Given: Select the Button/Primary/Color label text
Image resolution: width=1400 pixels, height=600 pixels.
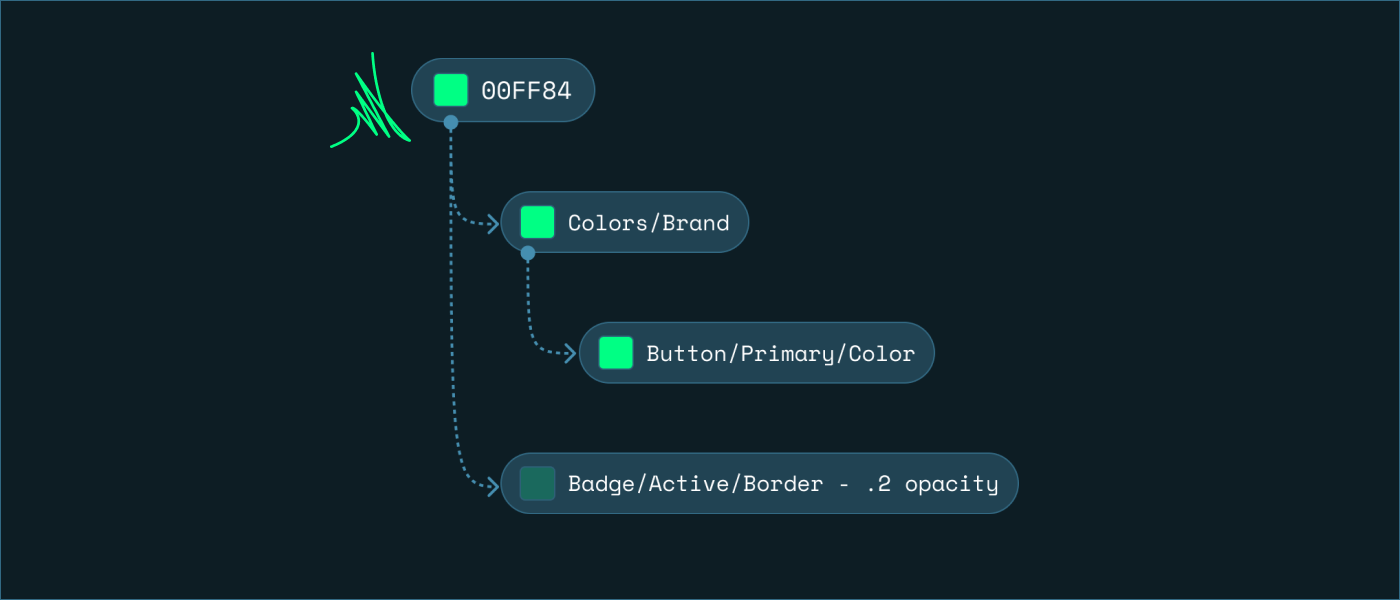Looking at the screenshot, I should click(x=781, y=354).
